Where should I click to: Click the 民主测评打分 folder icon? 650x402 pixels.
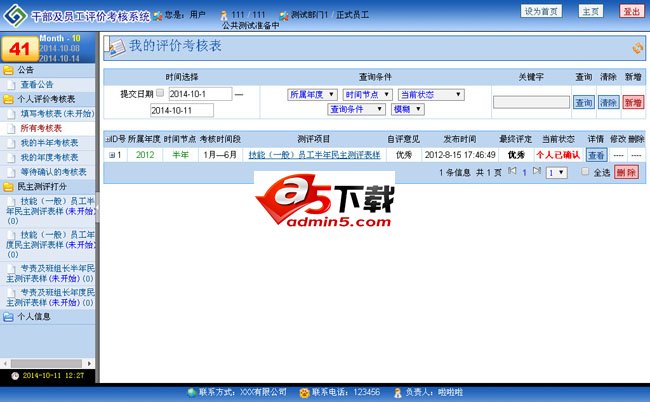pyautogui.click(x=8, y=186)
